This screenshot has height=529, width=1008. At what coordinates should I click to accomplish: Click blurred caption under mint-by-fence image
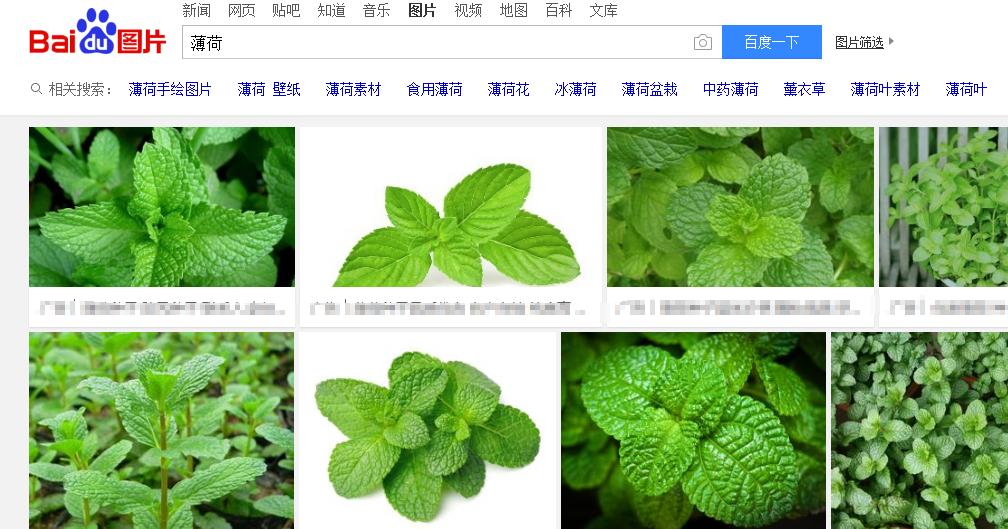pyautogui.click(x=948, y=307)
